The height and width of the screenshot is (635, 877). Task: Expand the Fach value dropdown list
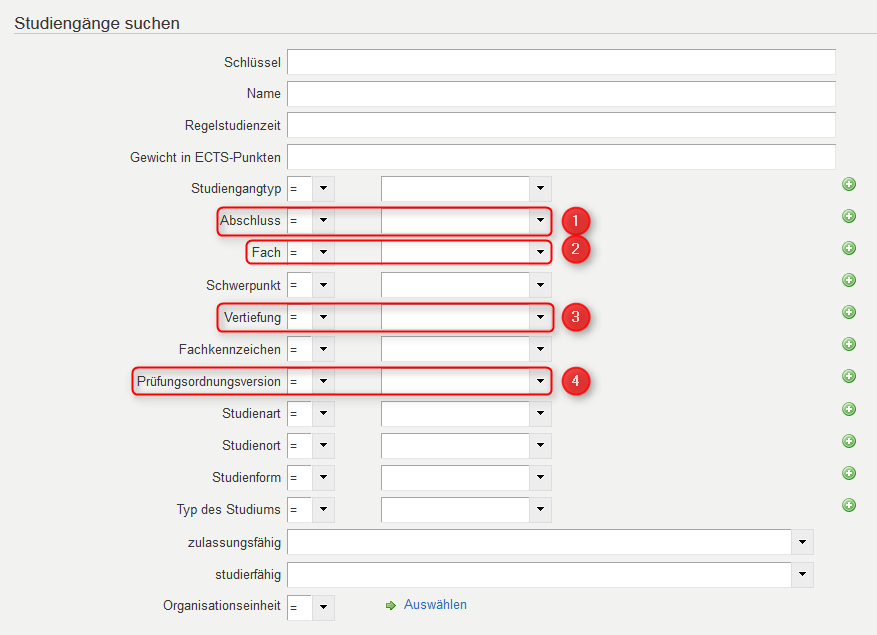click(540, 252)
